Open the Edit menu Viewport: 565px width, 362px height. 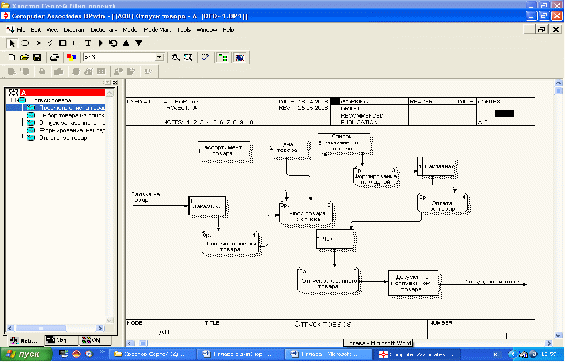coord(35,30)
